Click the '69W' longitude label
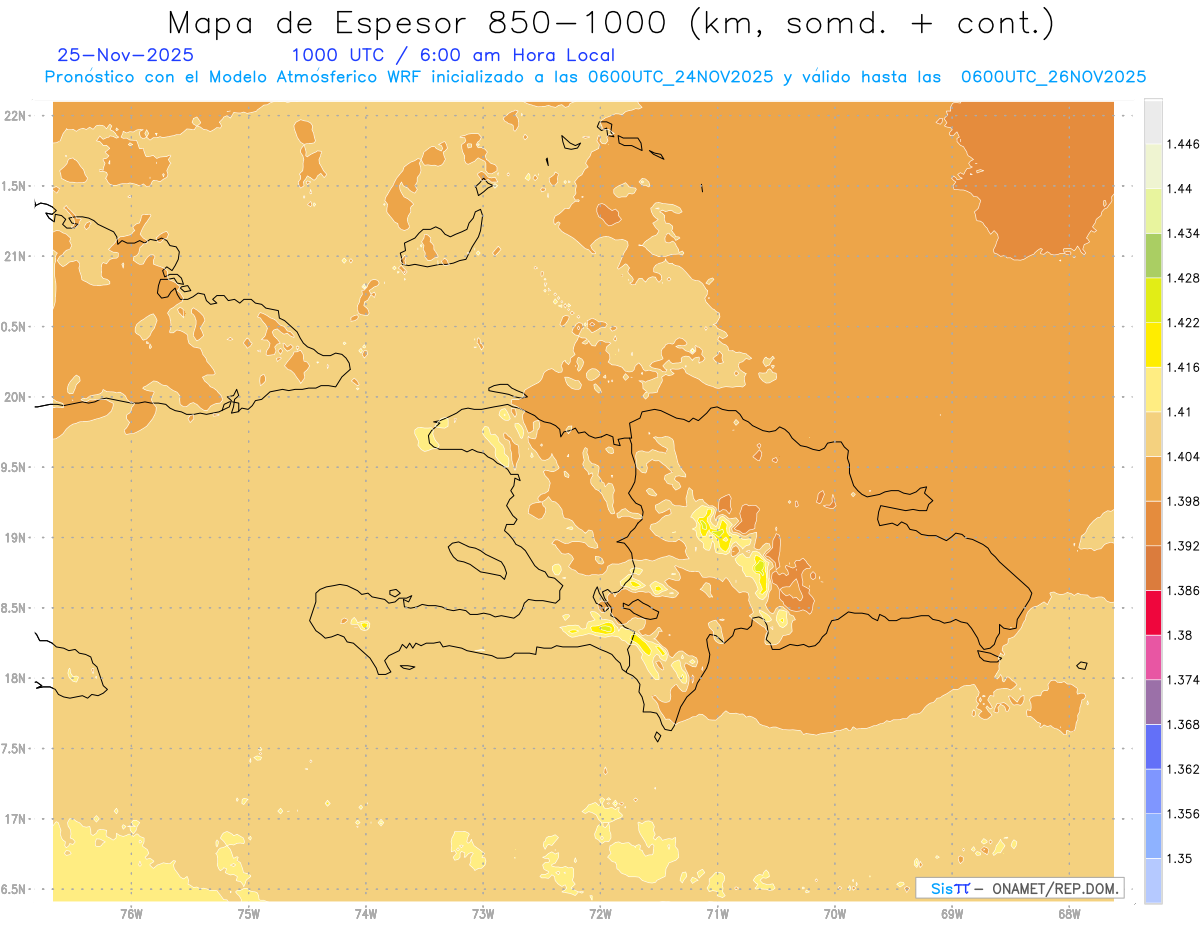The image size is (1200, 927). tap(952, 913)
